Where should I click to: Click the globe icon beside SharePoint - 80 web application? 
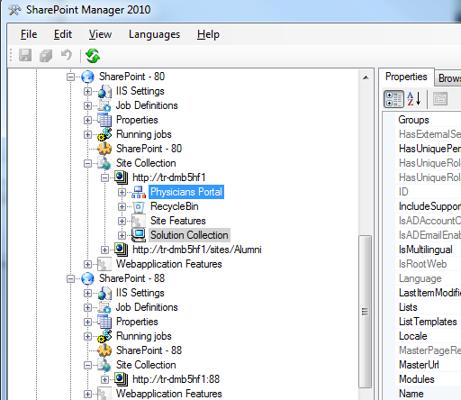click(88, 77)
